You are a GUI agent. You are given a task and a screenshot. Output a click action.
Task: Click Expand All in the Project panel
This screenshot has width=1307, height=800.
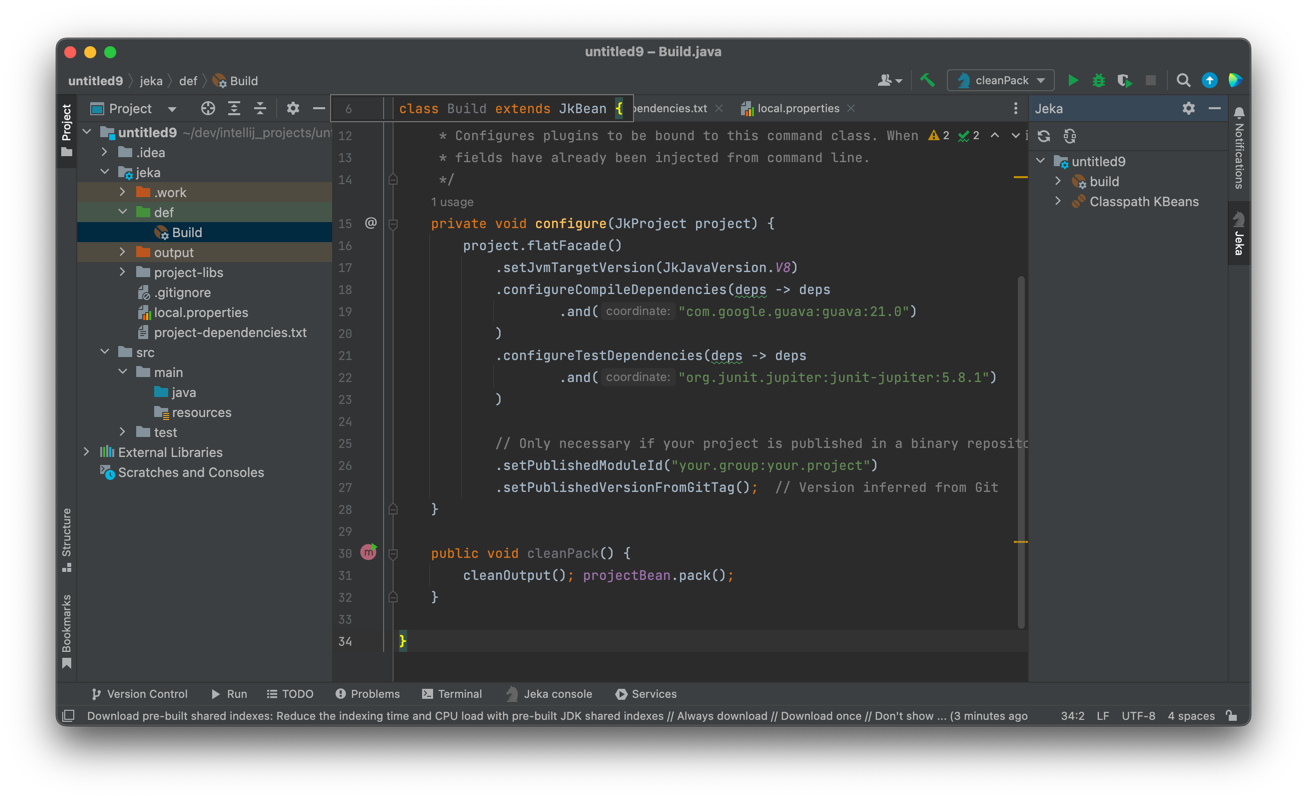[234, 108]
